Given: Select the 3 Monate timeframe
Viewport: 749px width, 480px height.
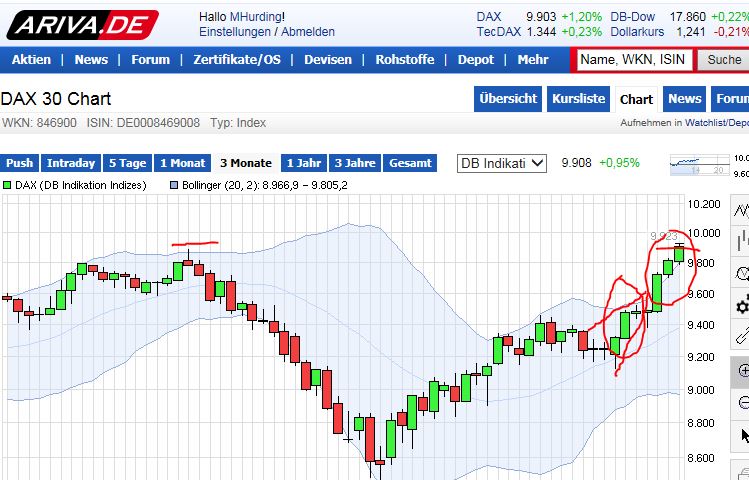Looking at the screenshot, I should point(246,163).
